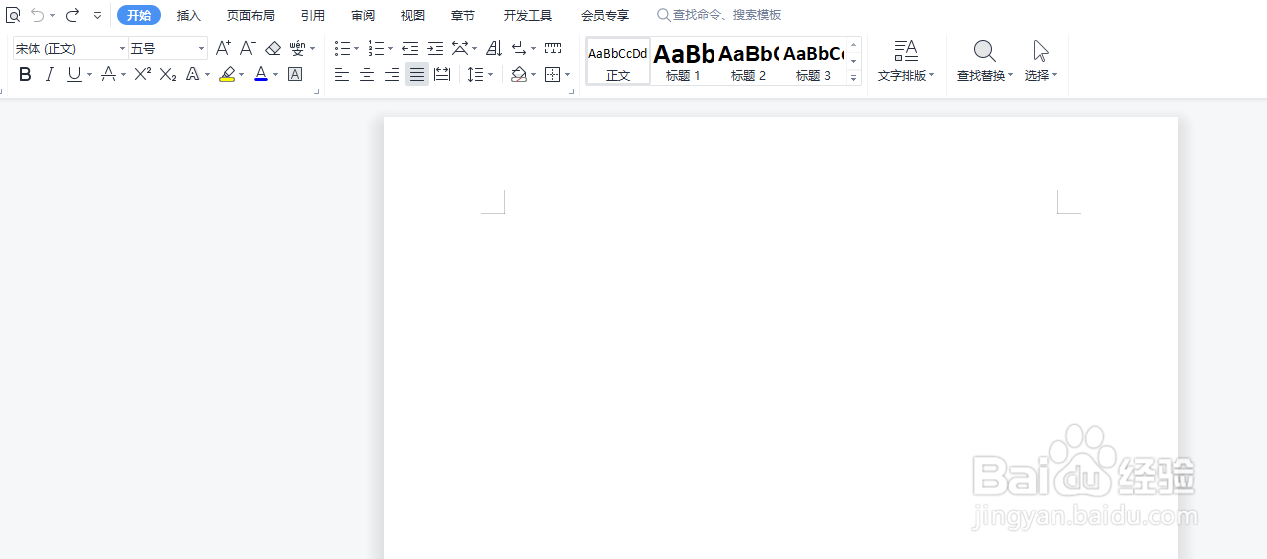Center align the text

click(x=367, y=74)
